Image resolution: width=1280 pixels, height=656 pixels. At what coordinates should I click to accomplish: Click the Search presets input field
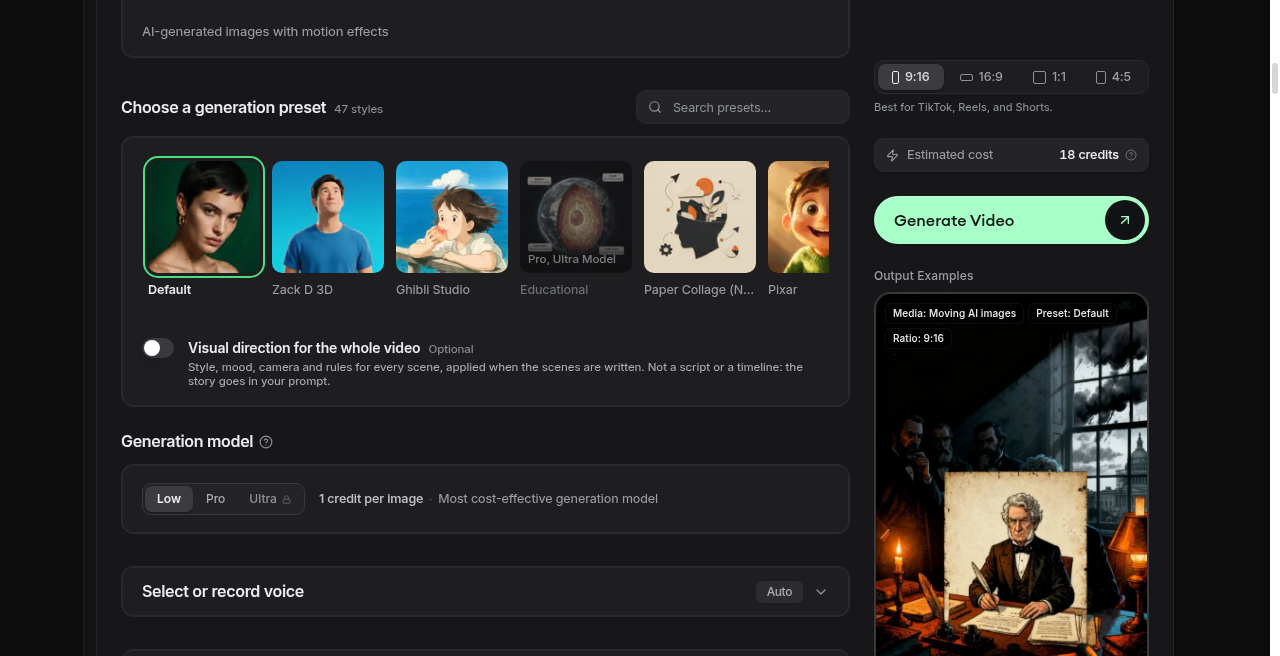[743, 107]
